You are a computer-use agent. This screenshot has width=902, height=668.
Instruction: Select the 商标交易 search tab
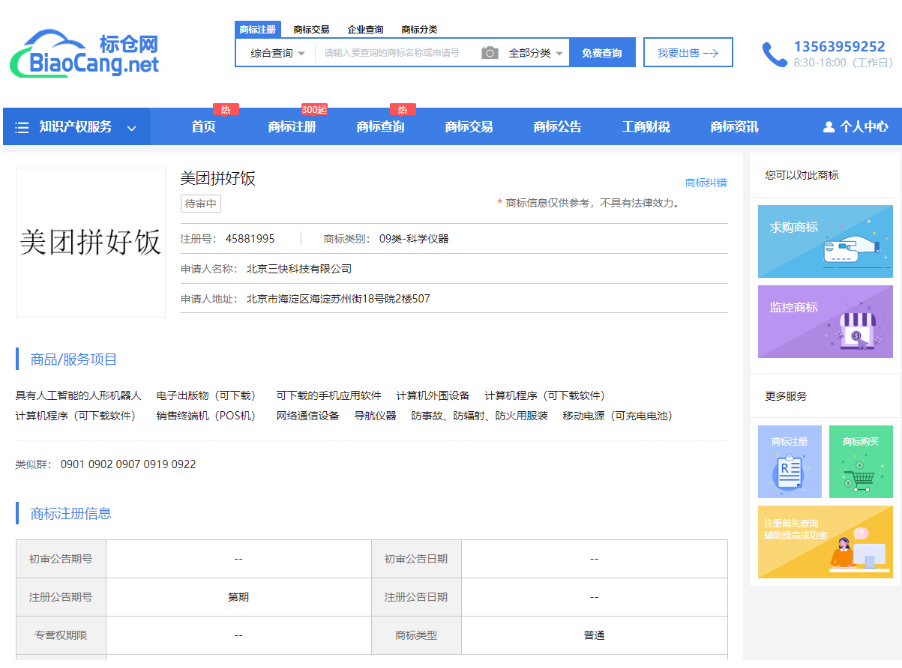coord(311,29)
